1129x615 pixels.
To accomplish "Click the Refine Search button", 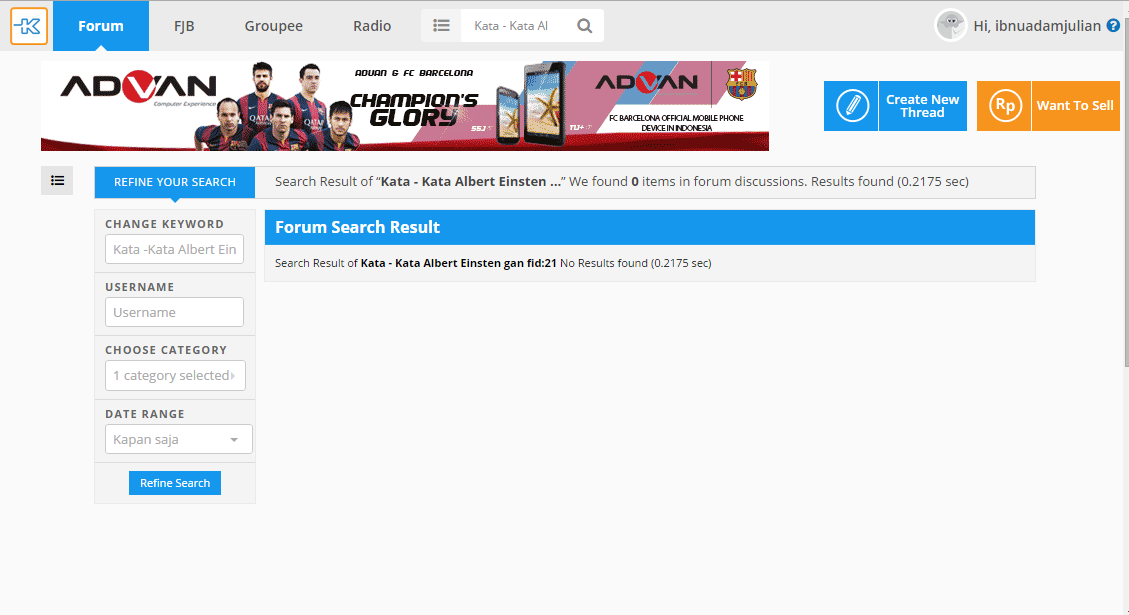I will [175, 483].
